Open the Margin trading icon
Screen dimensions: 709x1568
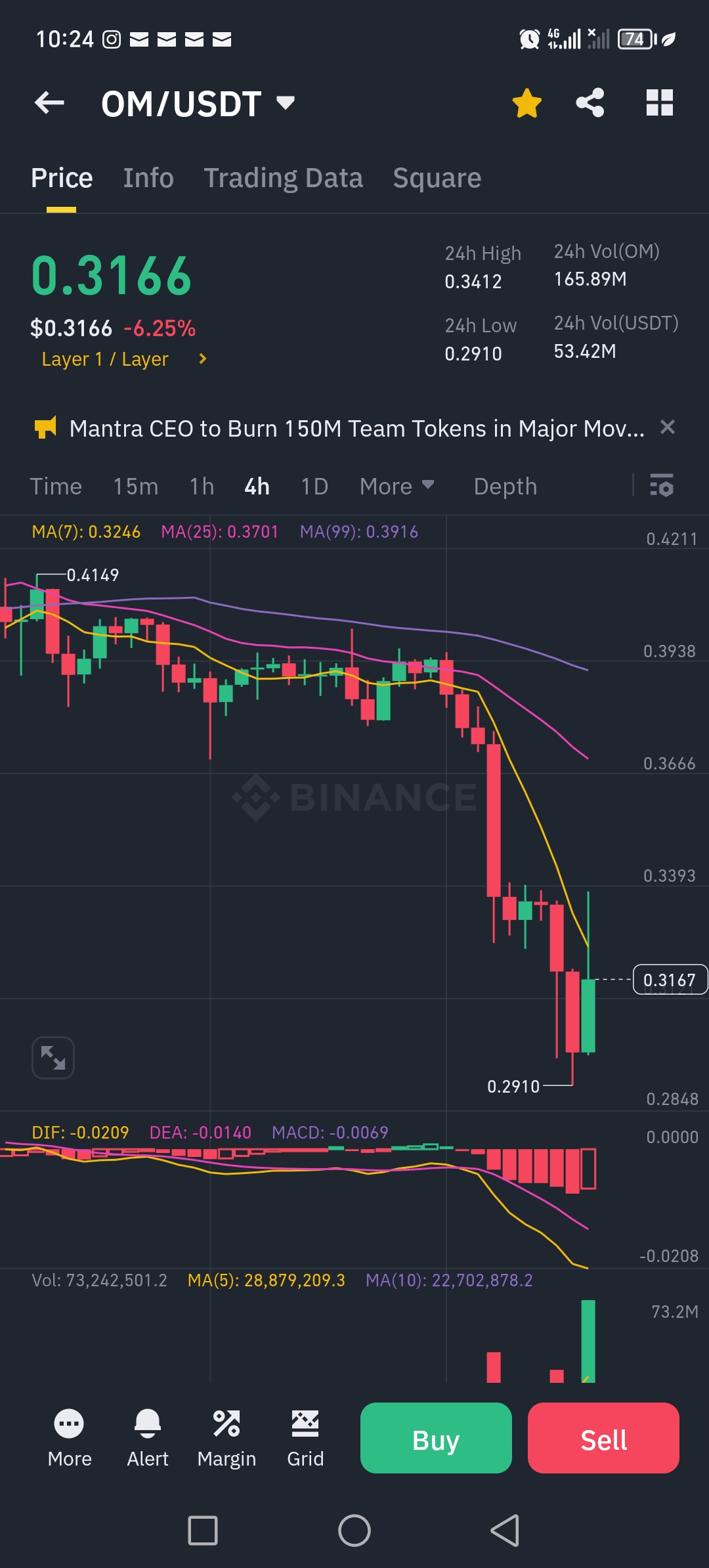[226, 1438]
